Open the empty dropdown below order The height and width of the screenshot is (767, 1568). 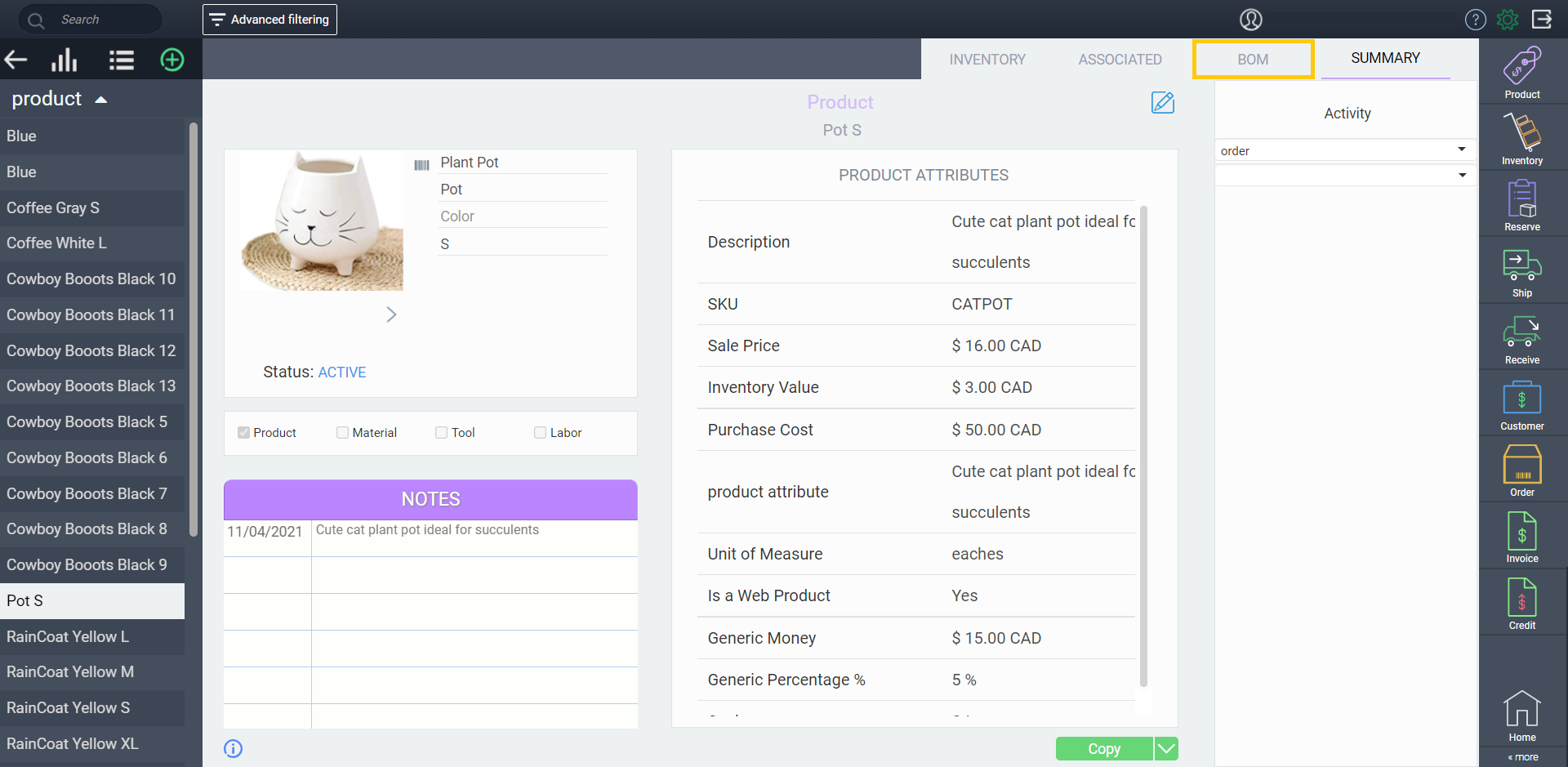pos(1344,175)
